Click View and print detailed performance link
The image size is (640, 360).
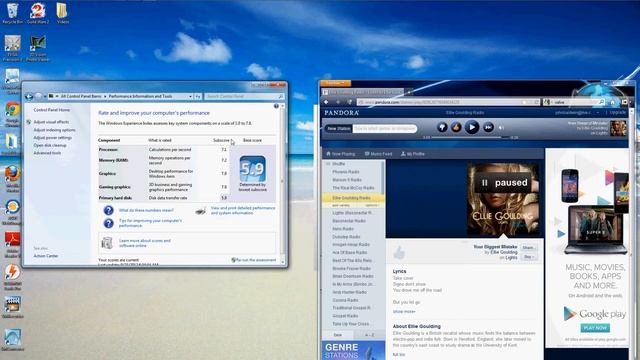[x=243, y=210]
